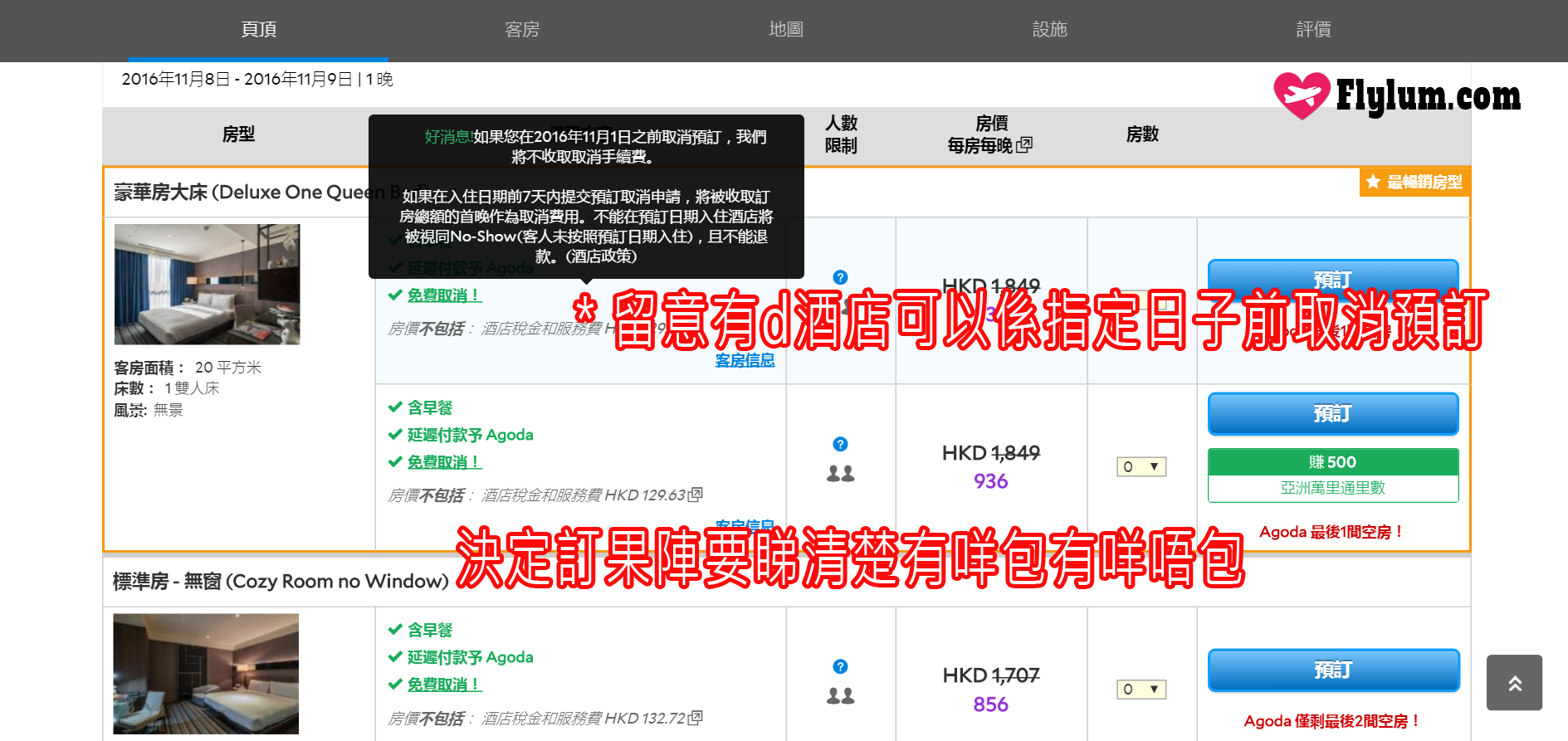Open the 評價 tab
The image size is (1568, 741).
[x=1313, y=30]
